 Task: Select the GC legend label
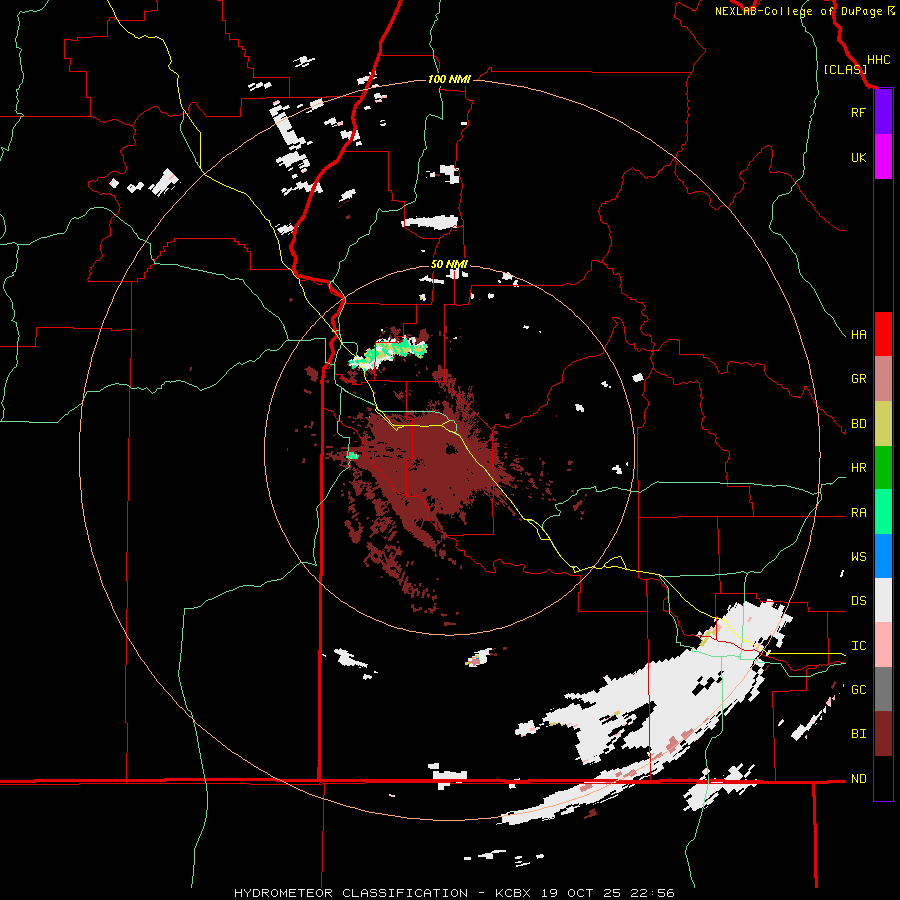point(858,690)
